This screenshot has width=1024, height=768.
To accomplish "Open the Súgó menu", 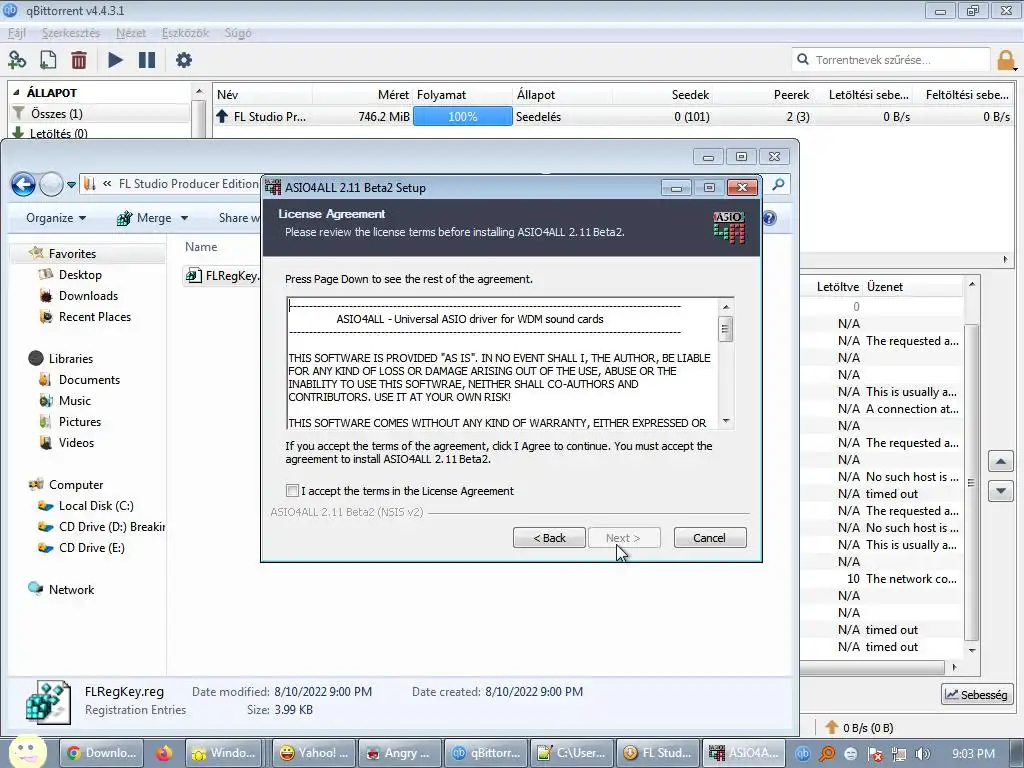I will point(238,33).
